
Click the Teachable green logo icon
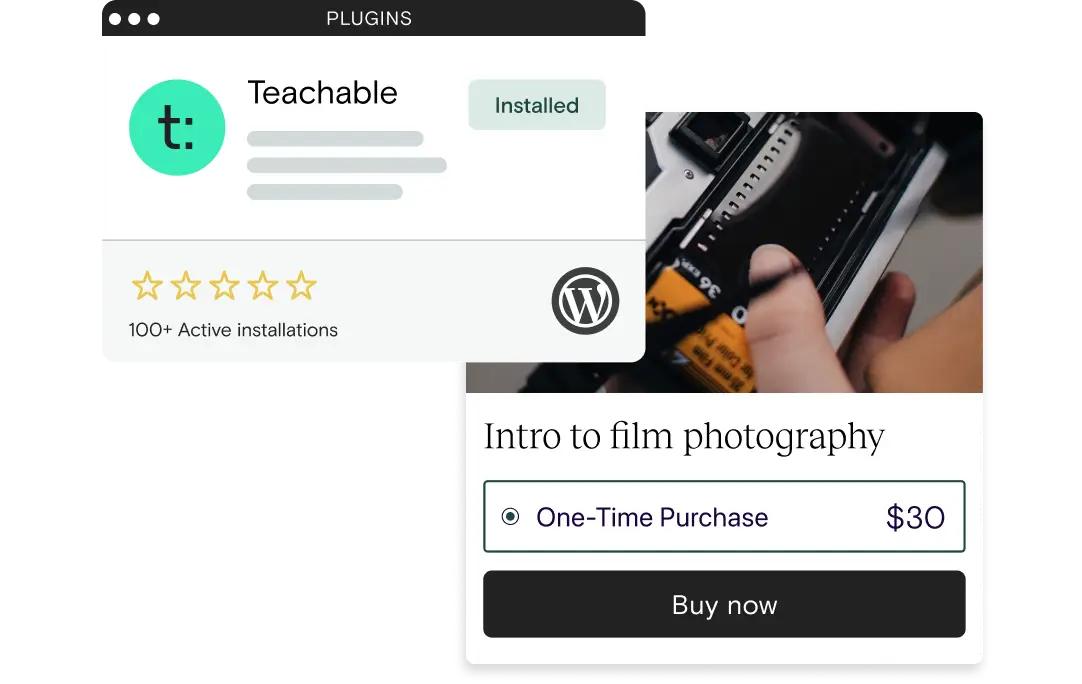pos(177,127)
